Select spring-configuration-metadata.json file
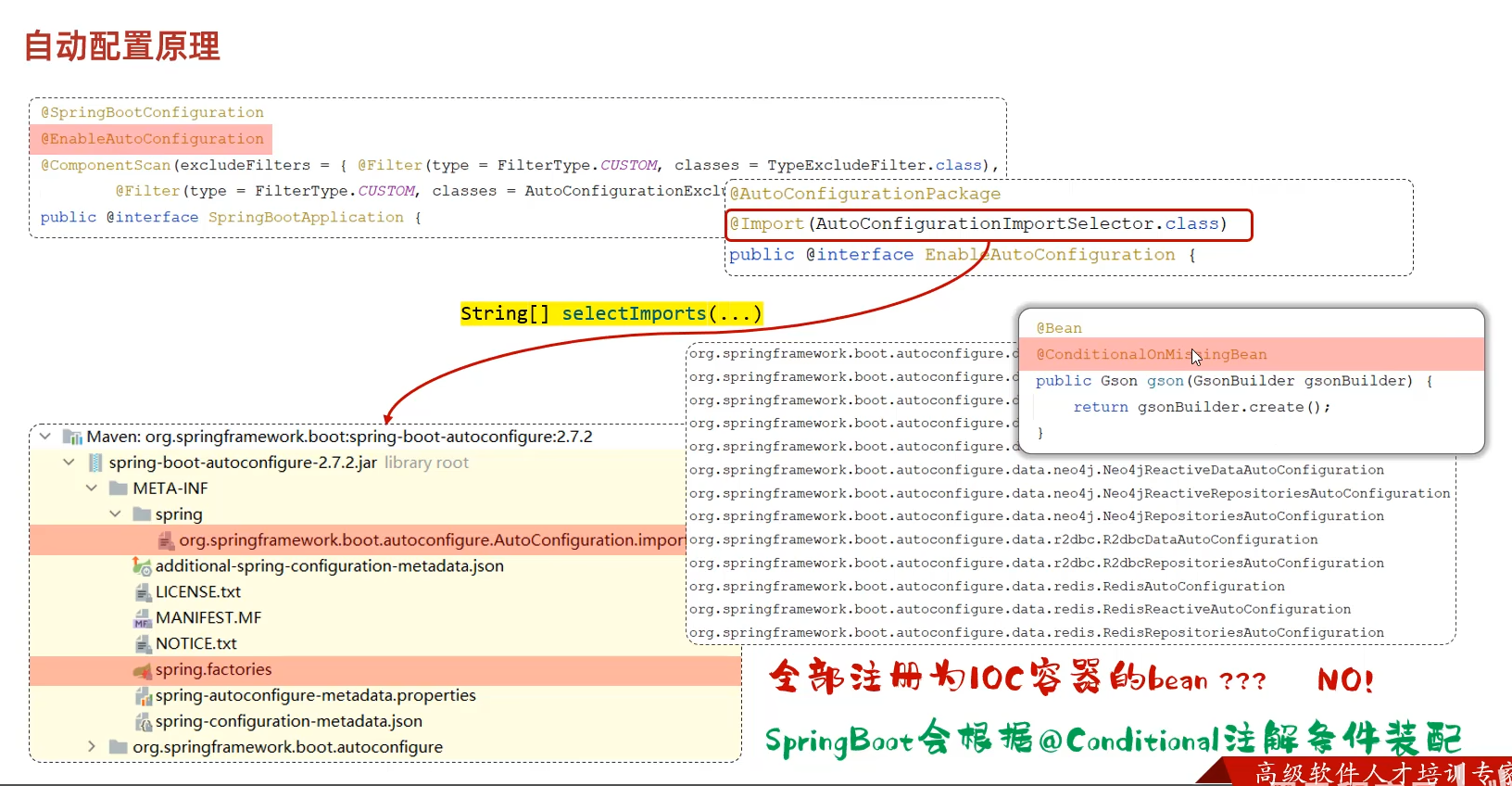Screen dimensions: 1512x786 coord(289,722)
